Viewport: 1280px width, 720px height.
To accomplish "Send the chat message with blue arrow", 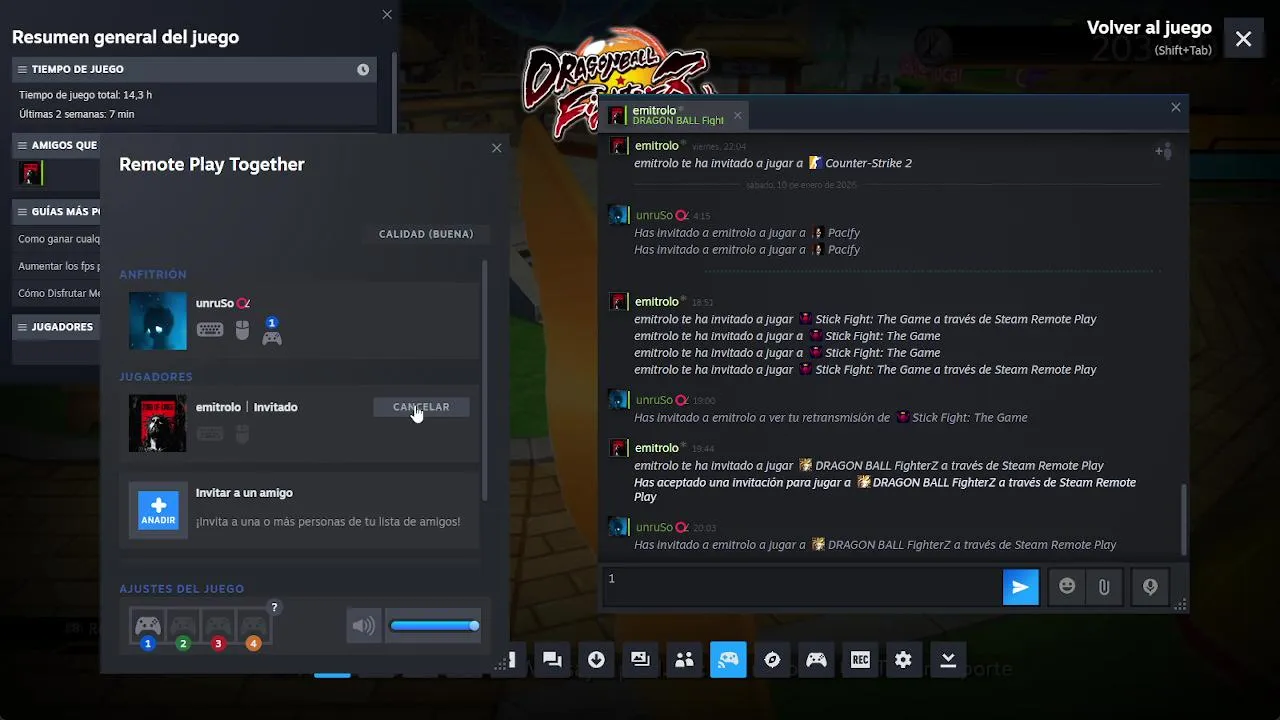I will (x=1021, y=587).
